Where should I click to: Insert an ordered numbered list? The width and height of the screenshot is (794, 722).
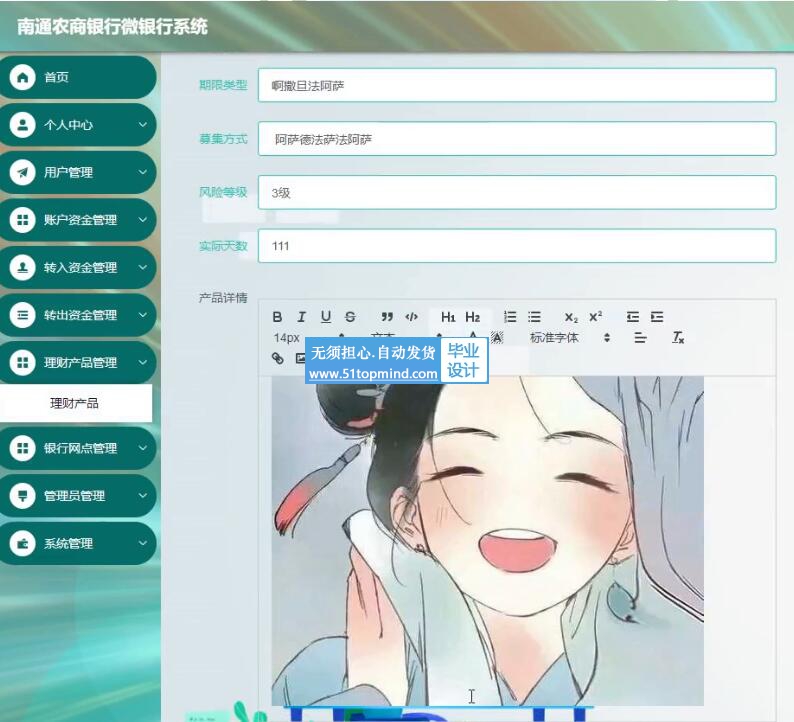click(510, 317)
